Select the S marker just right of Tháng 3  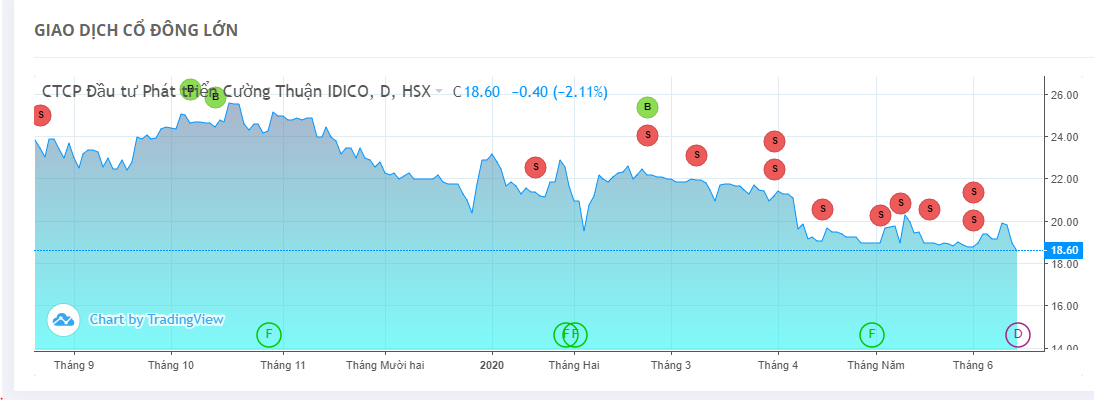click(x=696, y=155)
